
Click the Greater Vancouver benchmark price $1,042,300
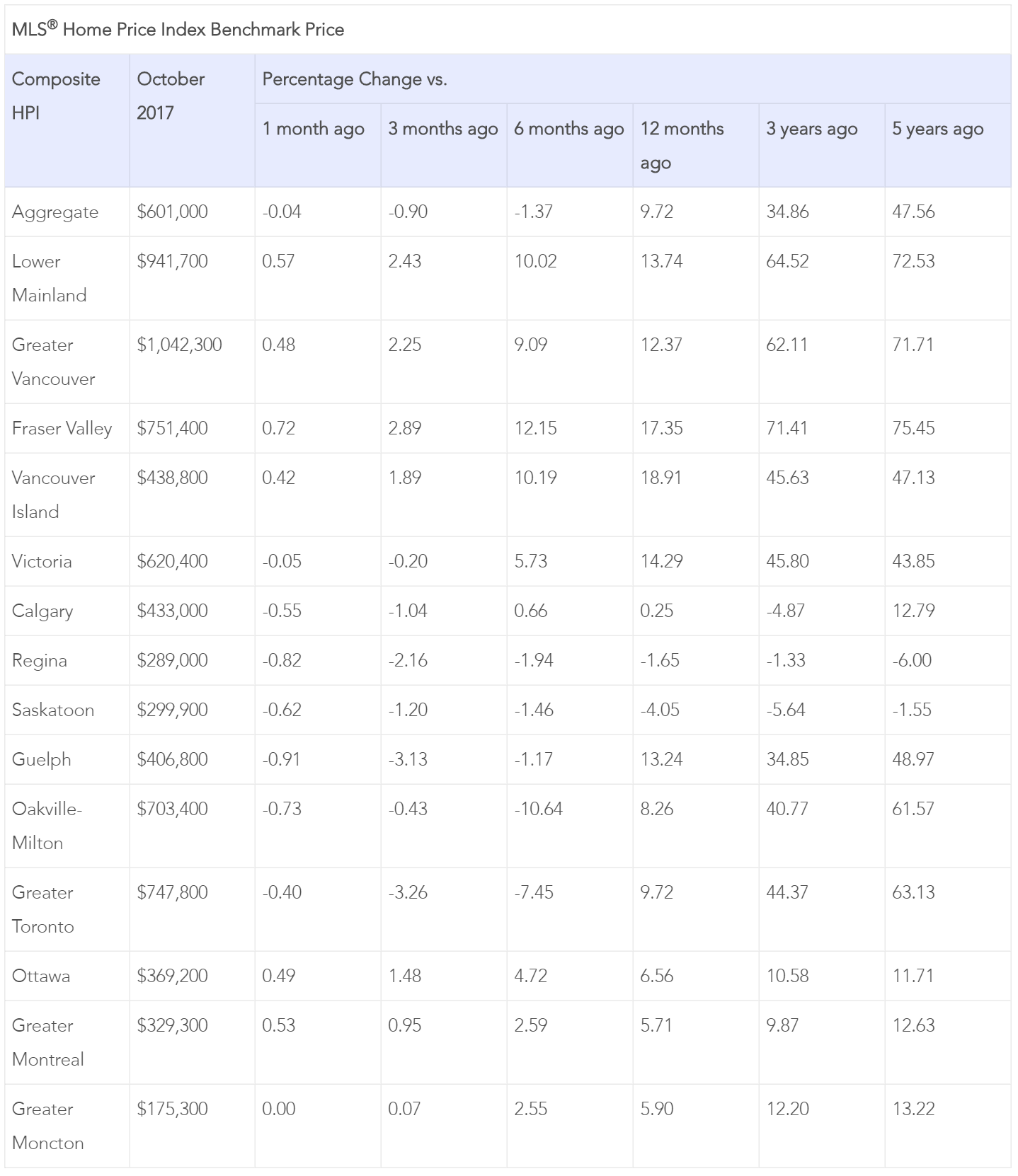(x=179, y=345)
